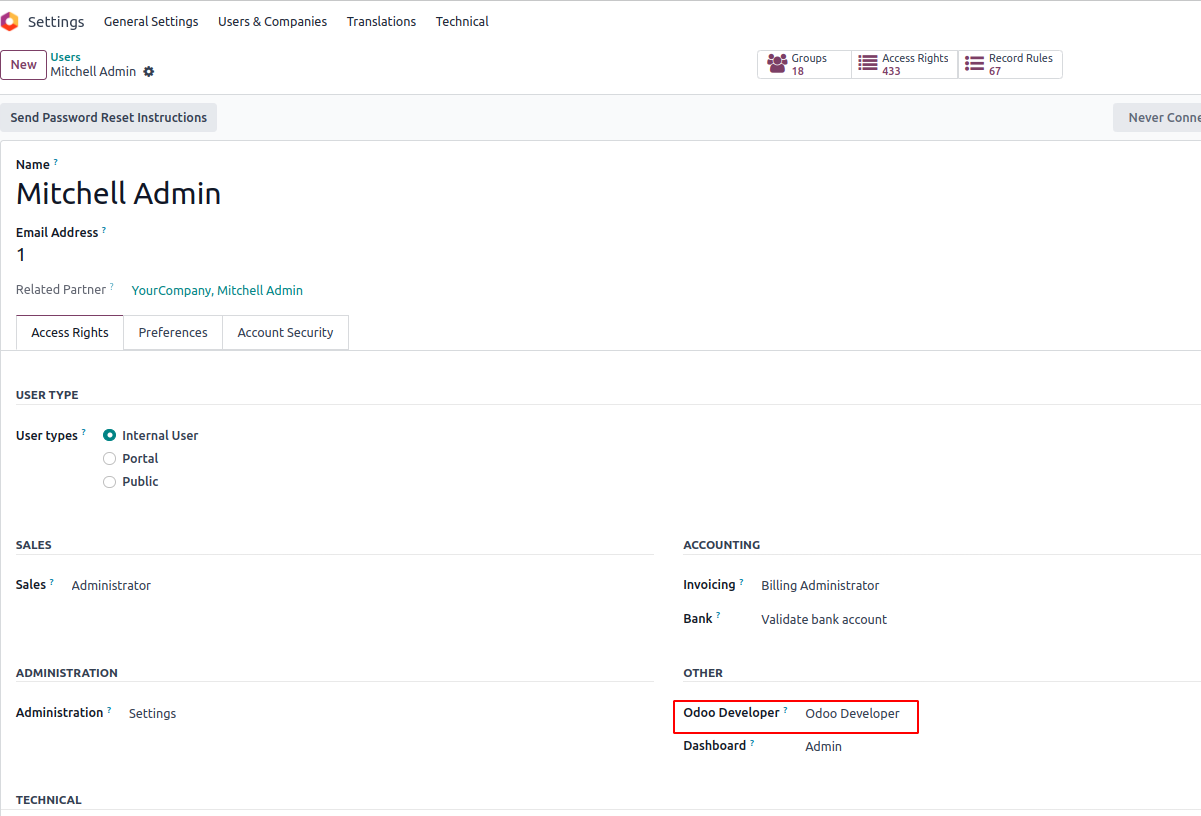This screenshot has width=1201, height=816.
Task: Click help question mark beside Email Address
Action: pyautogui.click(x=104, y=230)
